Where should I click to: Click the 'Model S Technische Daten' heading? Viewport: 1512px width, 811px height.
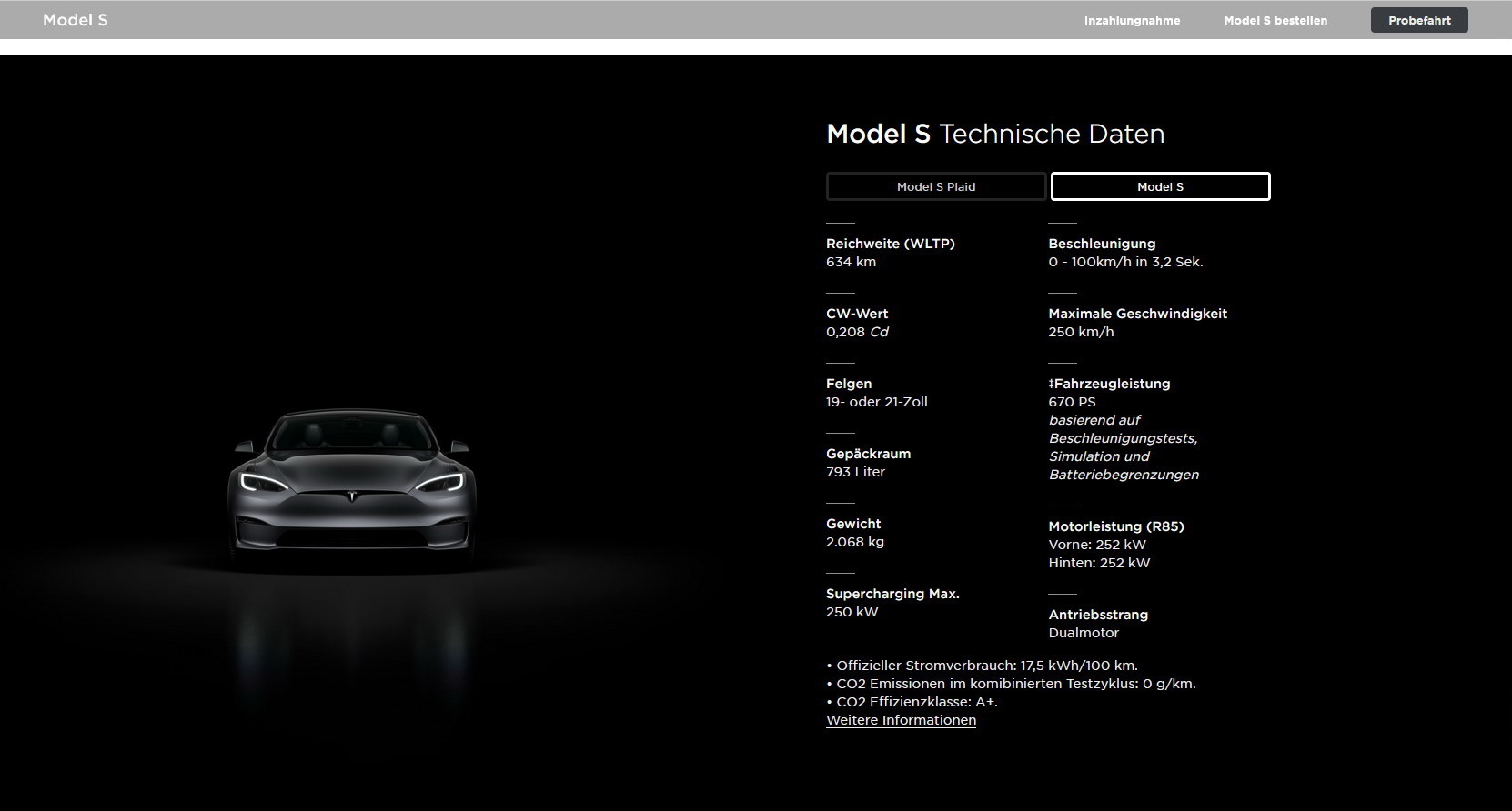(x=995, y=134)
